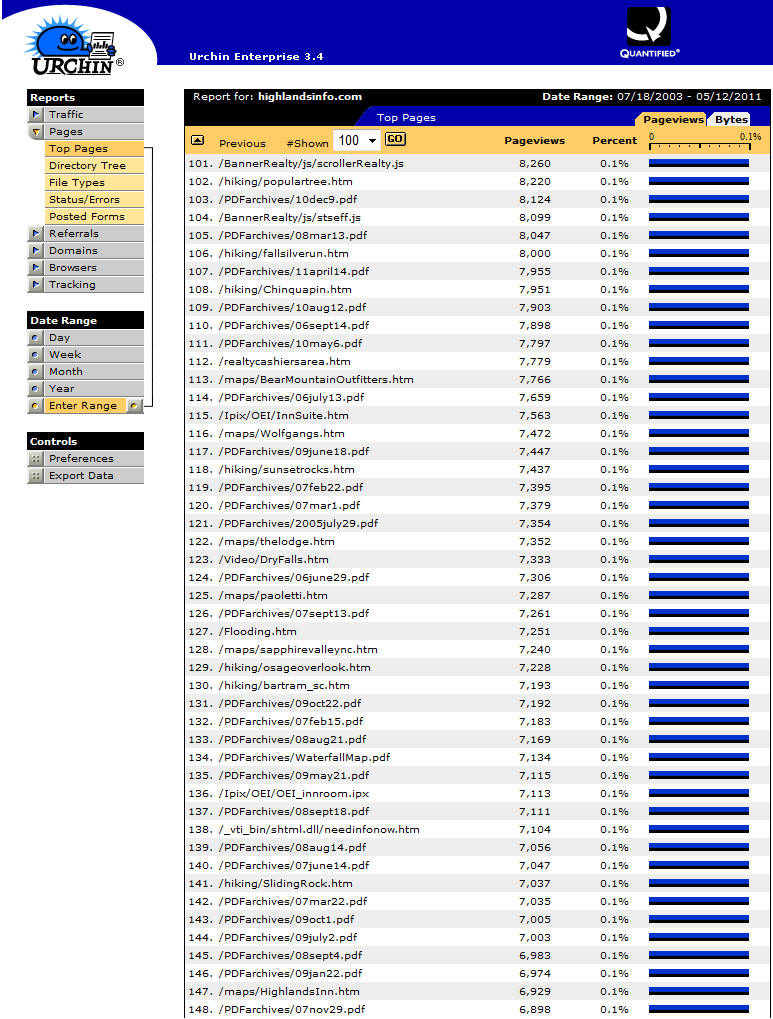Expand the Referrals reports section
This screenshot has width=773, height=1019.
[36, 233]
